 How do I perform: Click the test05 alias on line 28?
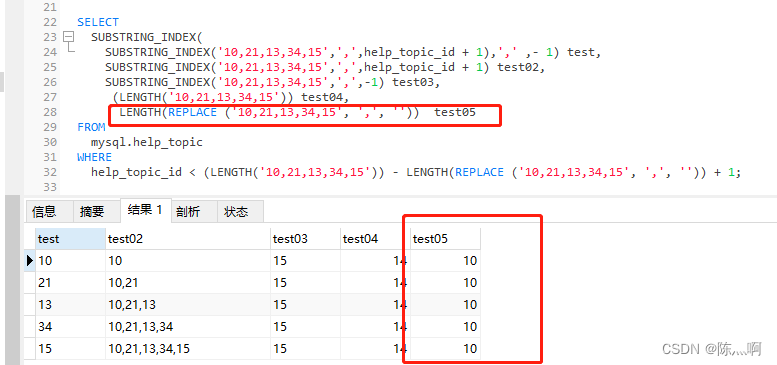pos(455,112)
